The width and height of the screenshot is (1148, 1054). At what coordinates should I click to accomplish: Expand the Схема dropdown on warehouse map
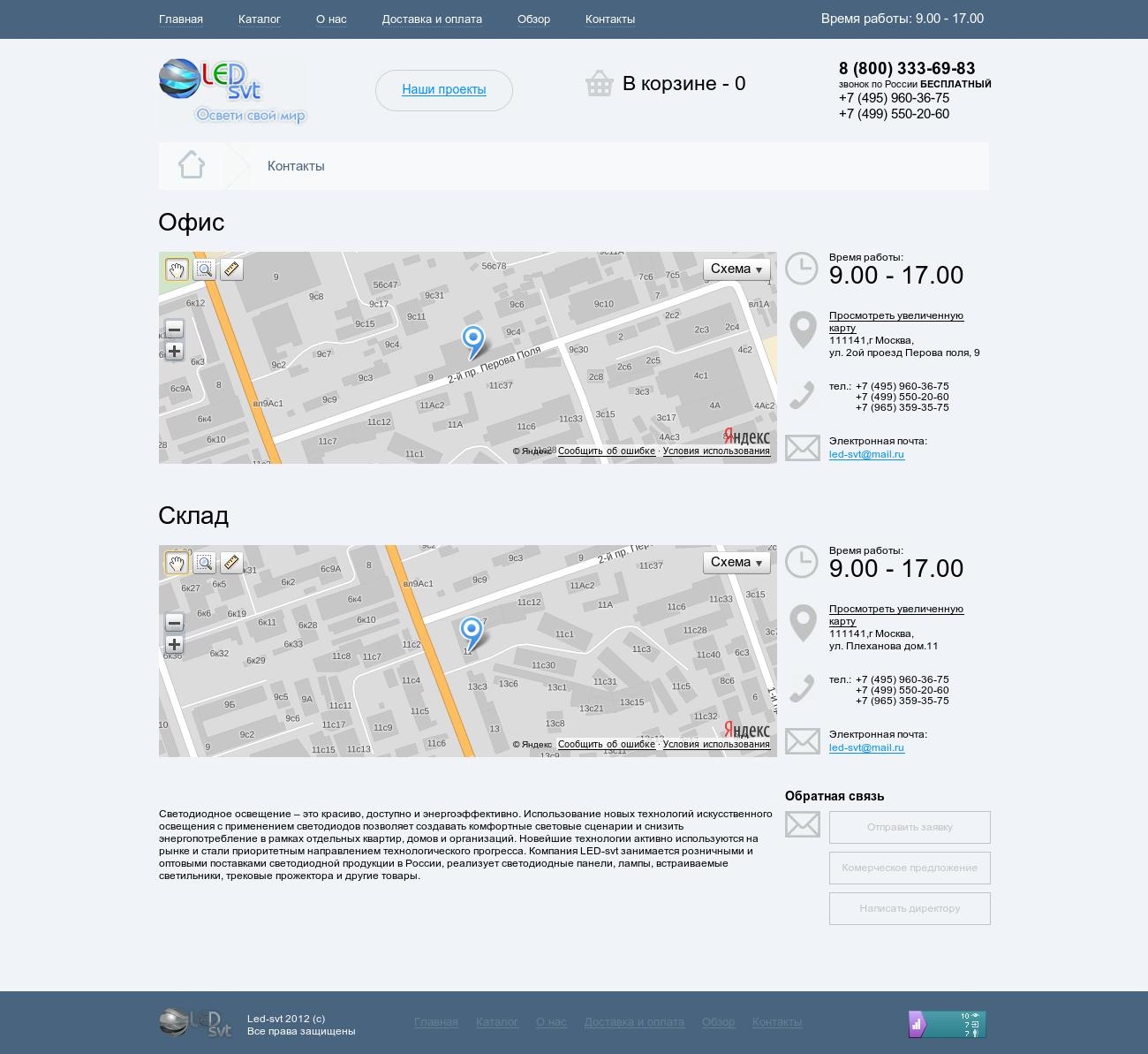(x=736, y=563)
